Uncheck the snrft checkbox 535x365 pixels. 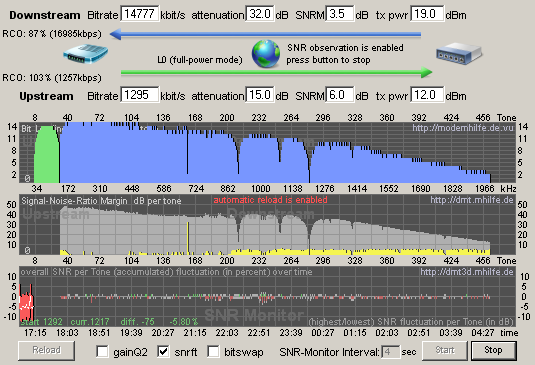coord(163,351)
